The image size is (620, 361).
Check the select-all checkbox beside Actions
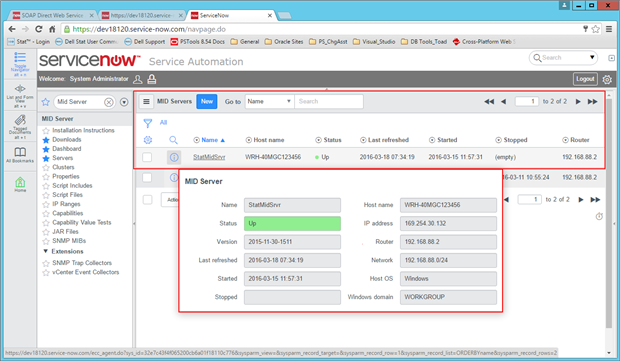(147, 200)
